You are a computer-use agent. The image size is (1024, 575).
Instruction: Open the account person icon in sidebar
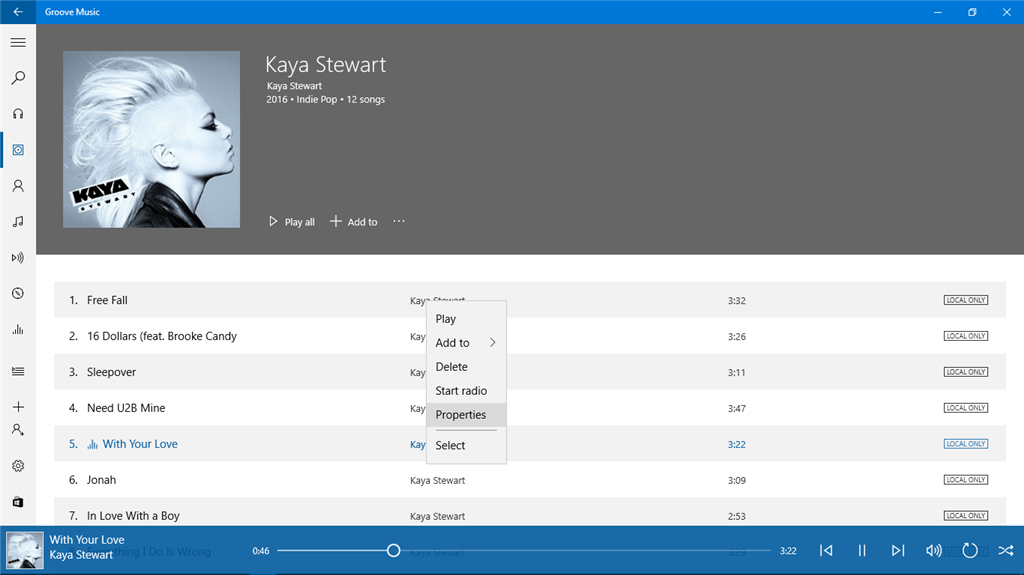pos(18,430)
